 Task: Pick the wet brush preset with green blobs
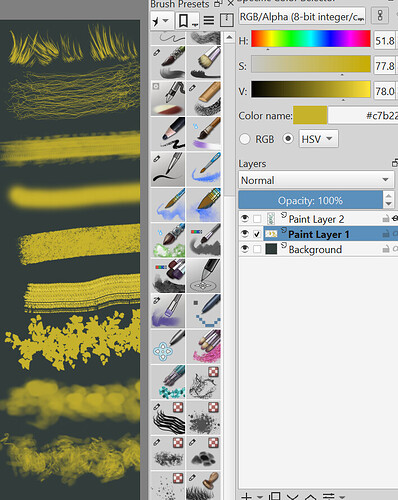168,240
